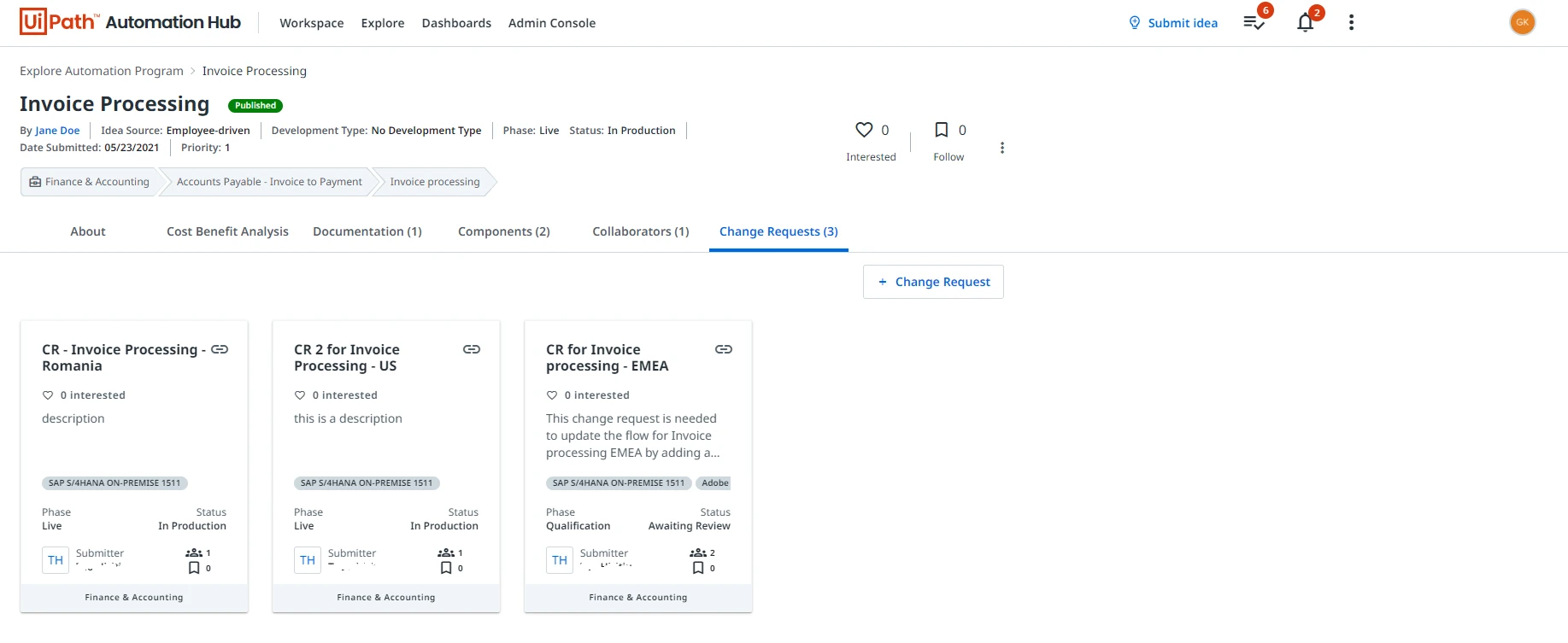The image size is (1568, 643).
Task: Click 'this is a description' on US card
Action: pyautogui.click(x=348, y=418)
